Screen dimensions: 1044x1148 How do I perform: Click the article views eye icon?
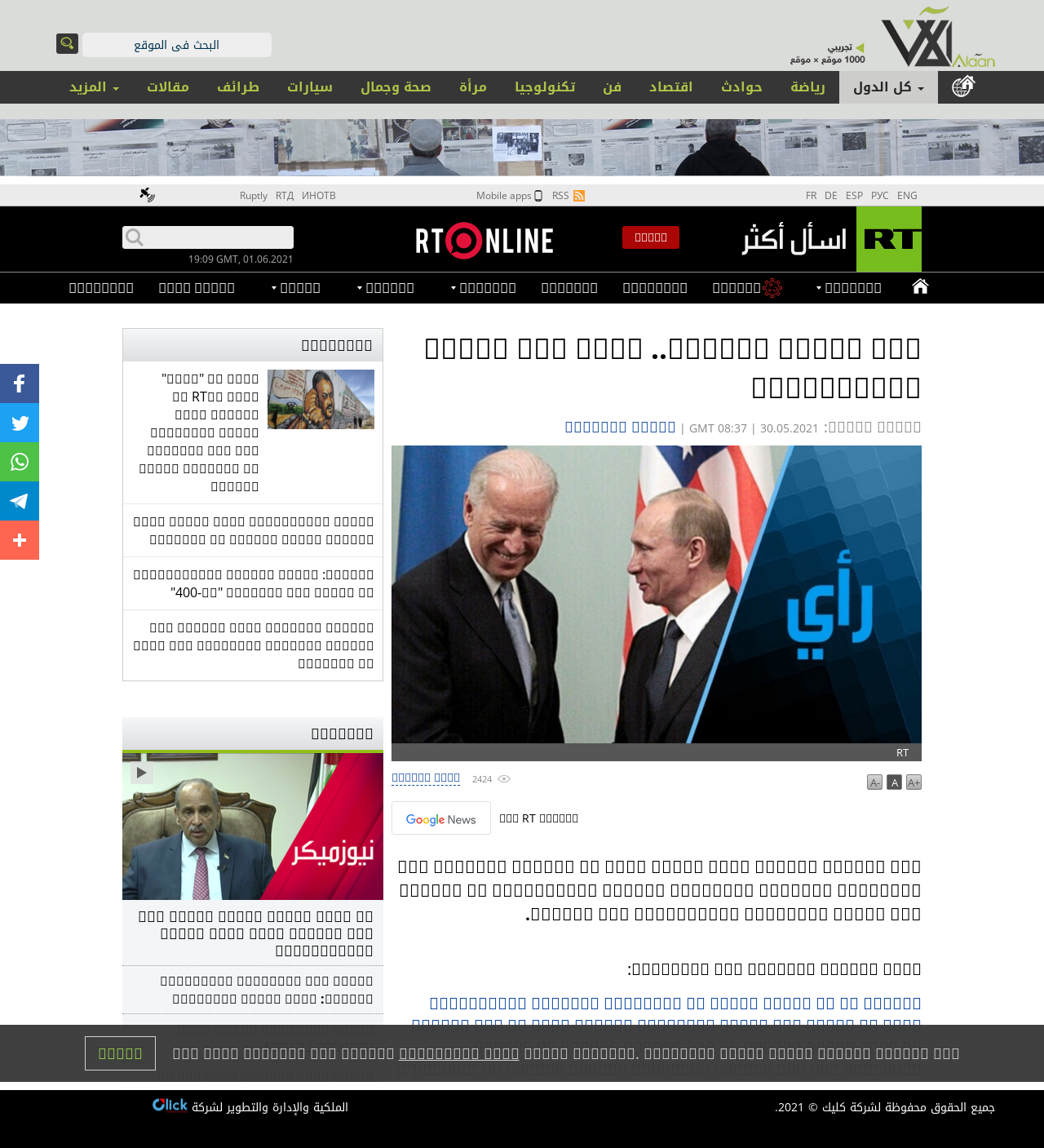(x=504, y=779)
